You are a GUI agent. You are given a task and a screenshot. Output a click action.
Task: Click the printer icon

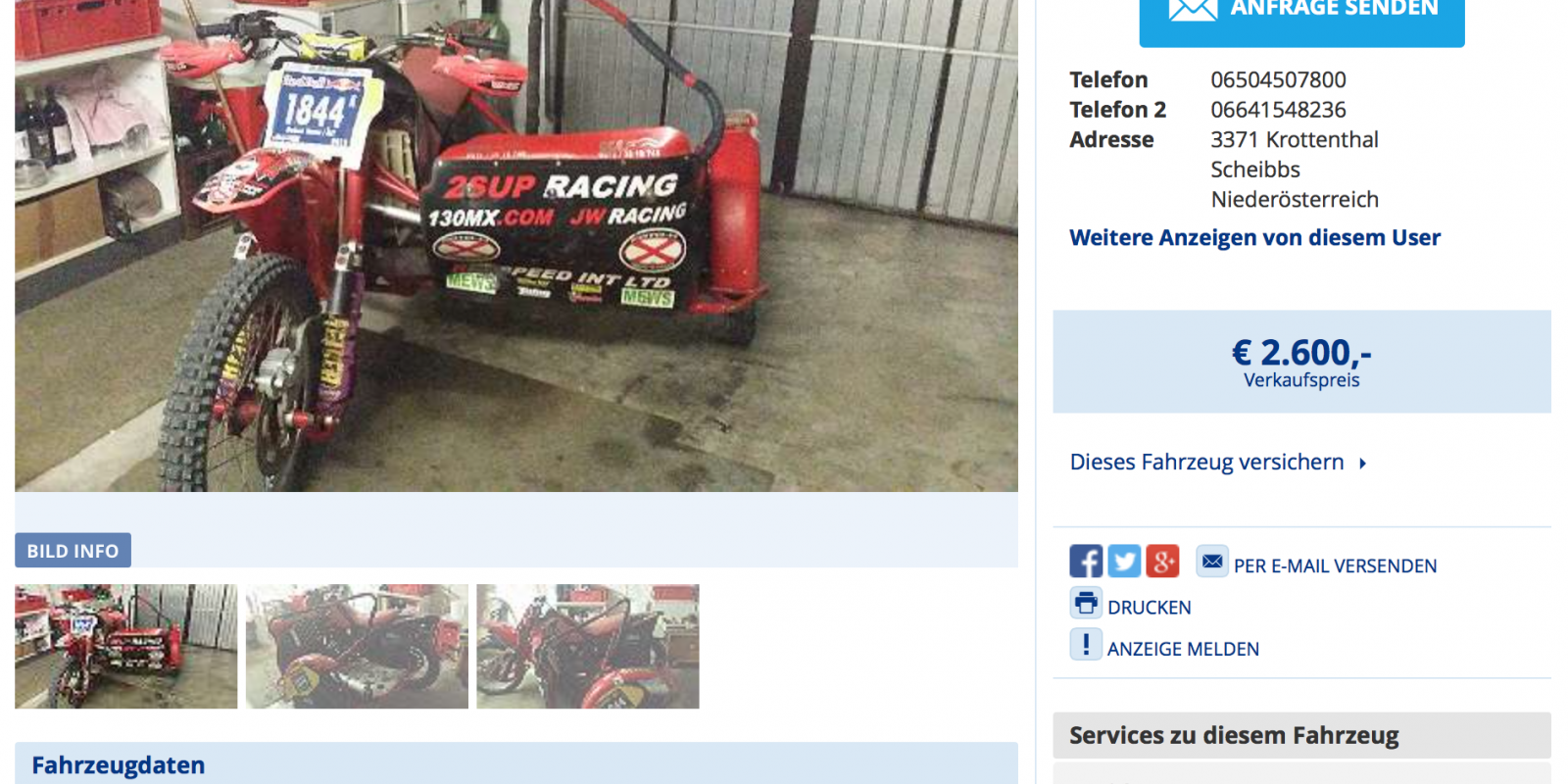coord(1086,603)
